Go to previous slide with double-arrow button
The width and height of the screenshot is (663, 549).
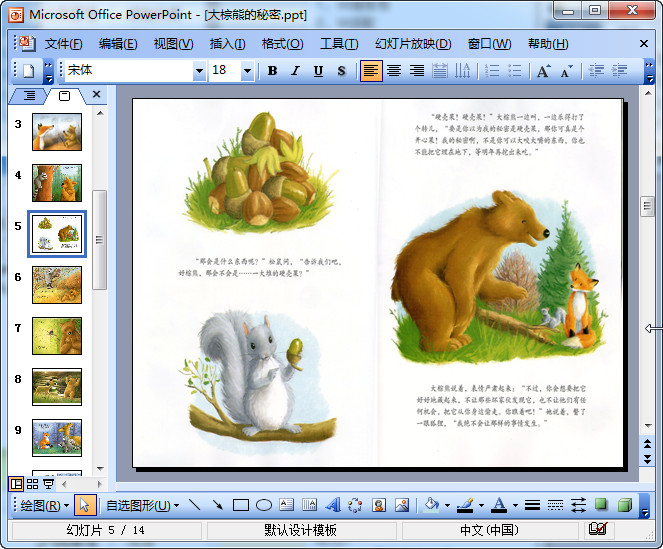tap(647, 444)
